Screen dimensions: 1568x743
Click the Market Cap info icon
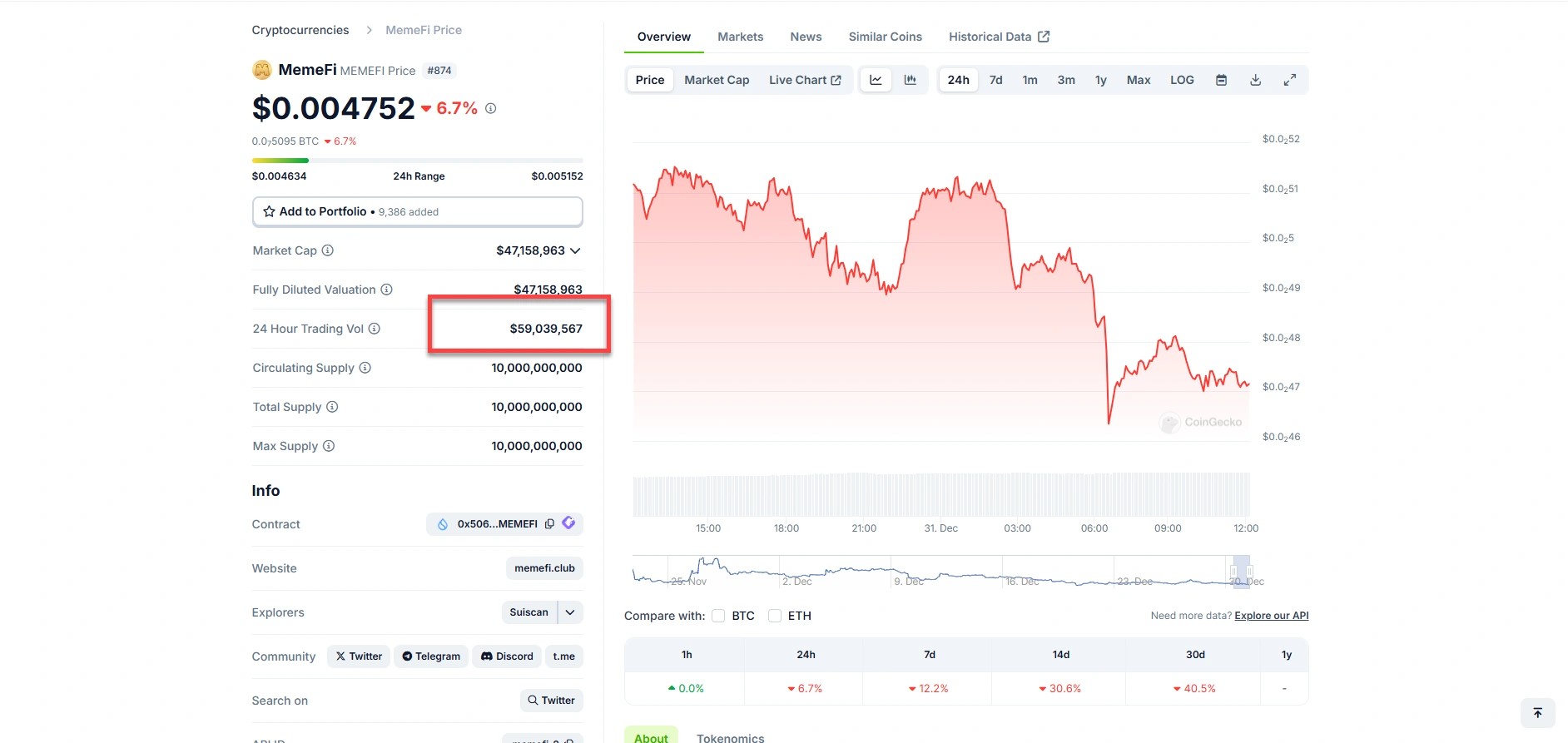tap(328, 250)
